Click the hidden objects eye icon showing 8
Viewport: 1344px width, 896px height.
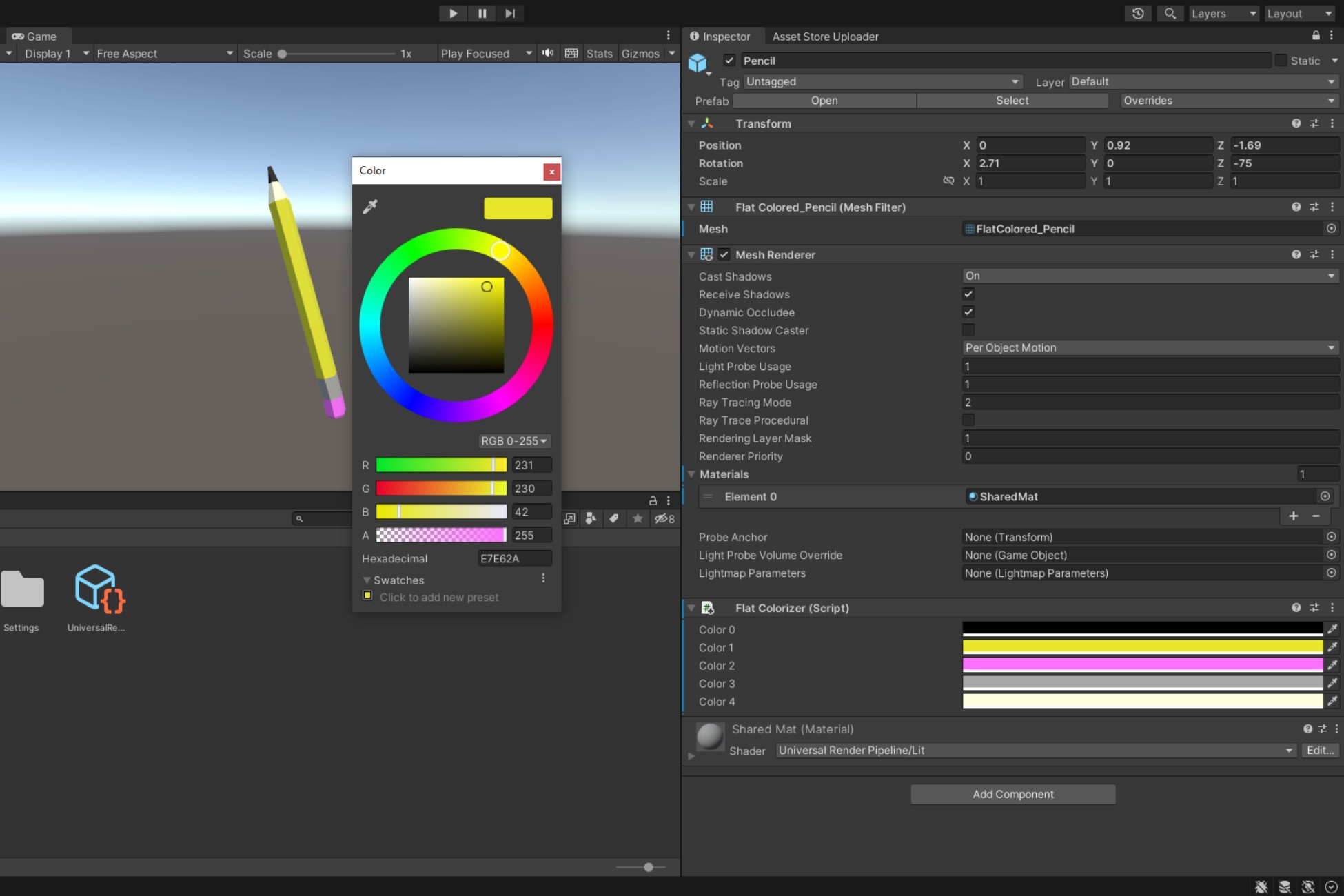(664, 518)
